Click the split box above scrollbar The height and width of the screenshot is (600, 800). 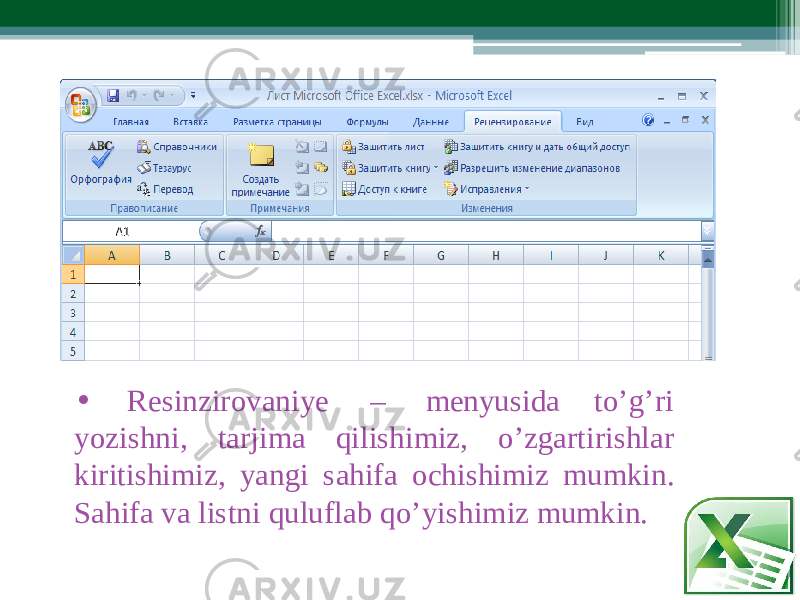click(x=708, y=248)
